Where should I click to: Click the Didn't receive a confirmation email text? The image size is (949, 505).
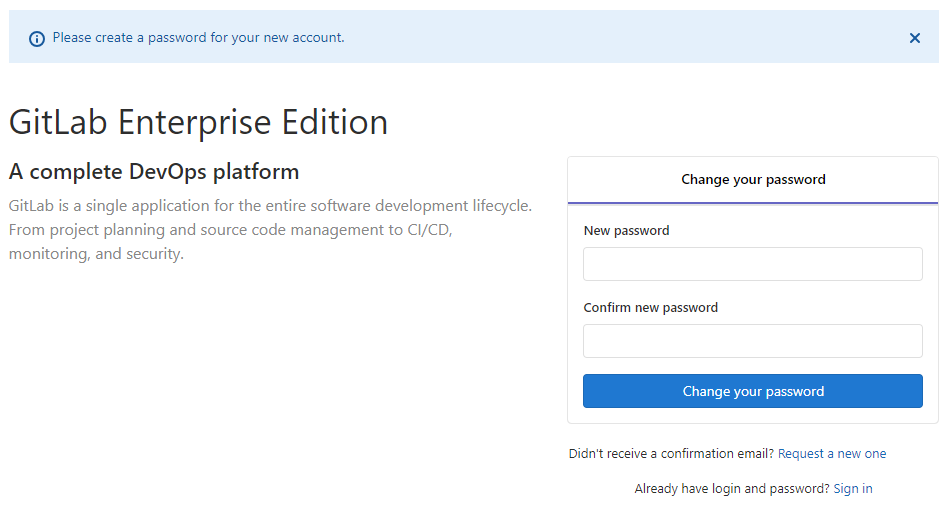(x=670, y=454)
